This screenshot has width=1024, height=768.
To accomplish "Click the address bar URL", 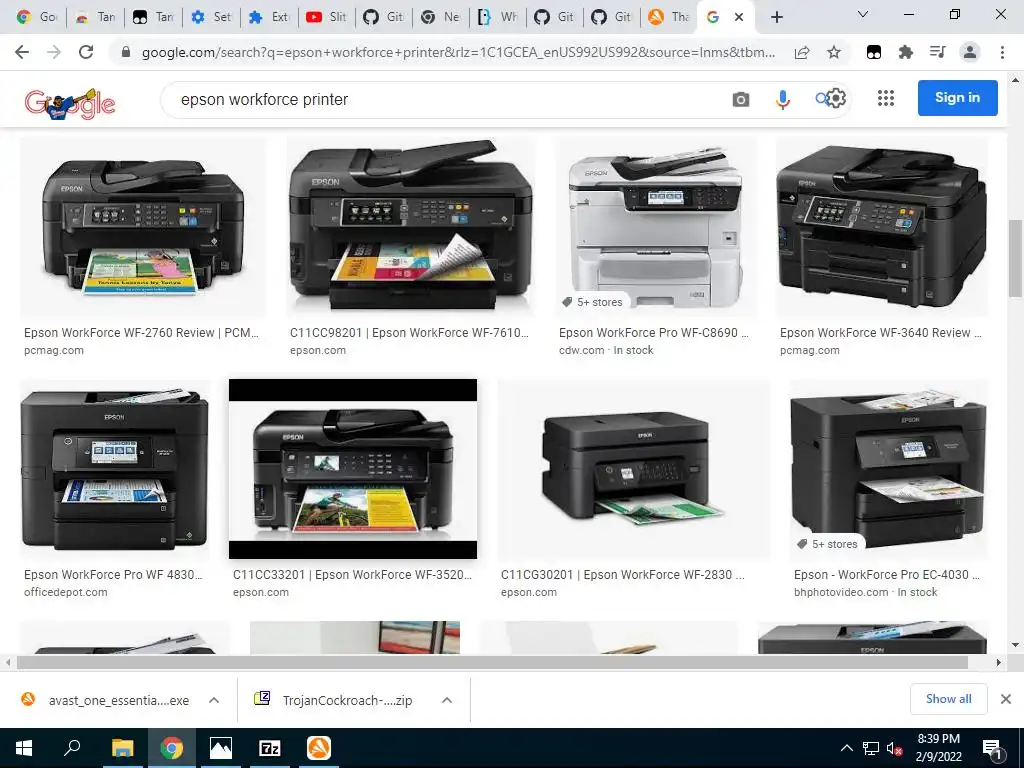I will 458,53.
